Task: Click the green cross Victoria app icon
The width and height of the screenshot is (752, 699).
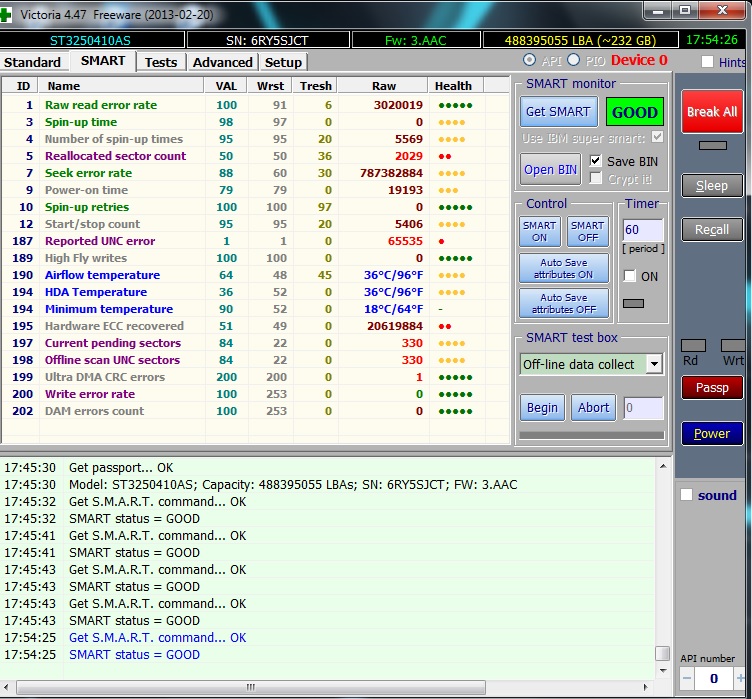Action: tap(5, 14)
